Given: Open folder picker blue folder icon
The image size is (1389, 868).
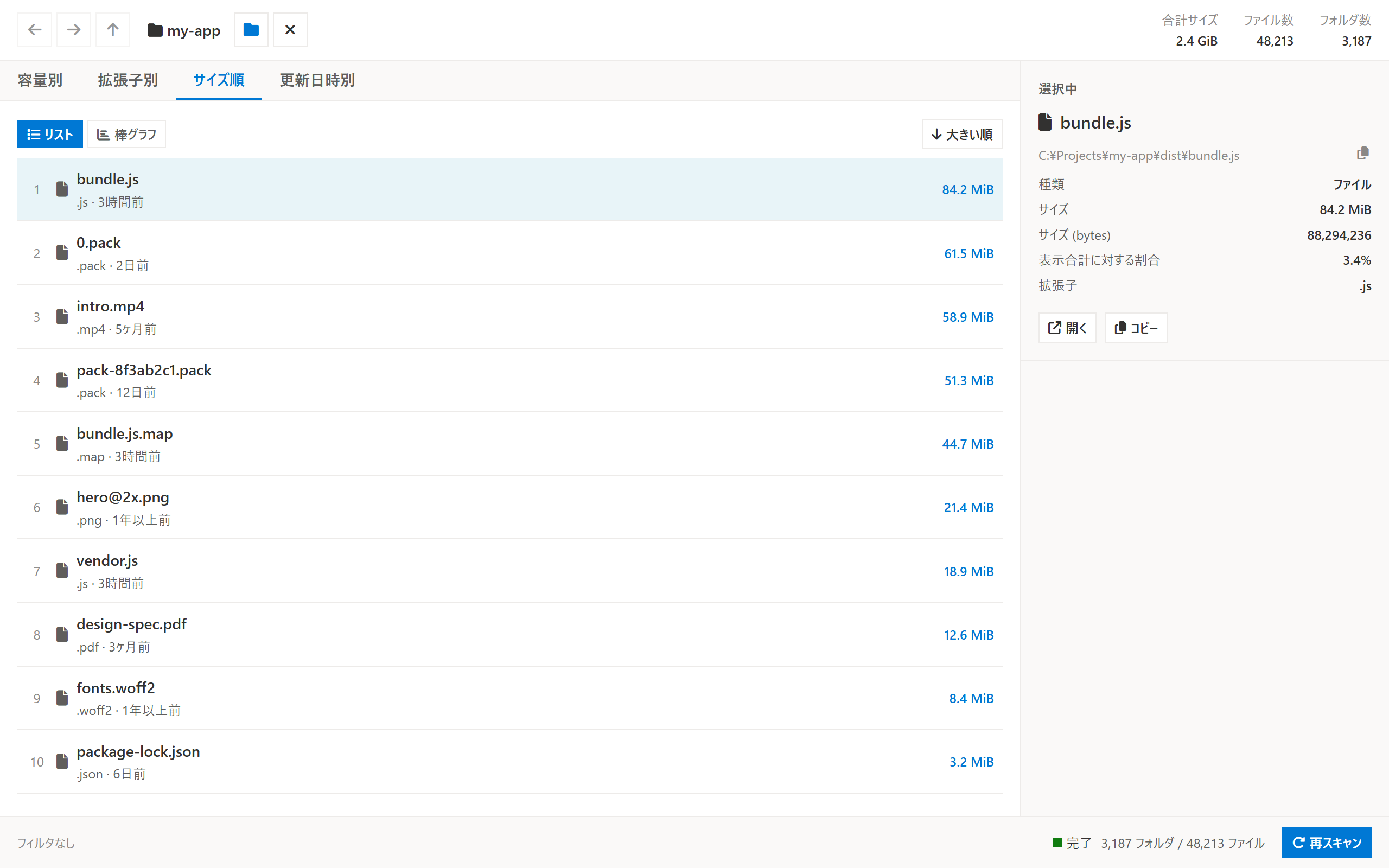Looking at the screenshot, I should pos(251,30).
